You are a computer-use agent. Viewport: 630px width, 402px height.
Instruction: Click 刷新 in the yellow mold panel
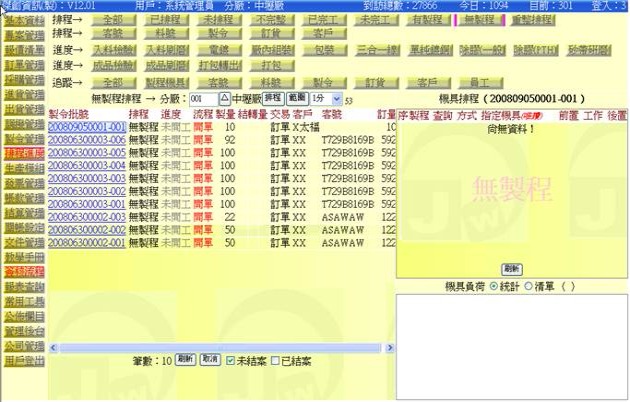coord(511,269)
